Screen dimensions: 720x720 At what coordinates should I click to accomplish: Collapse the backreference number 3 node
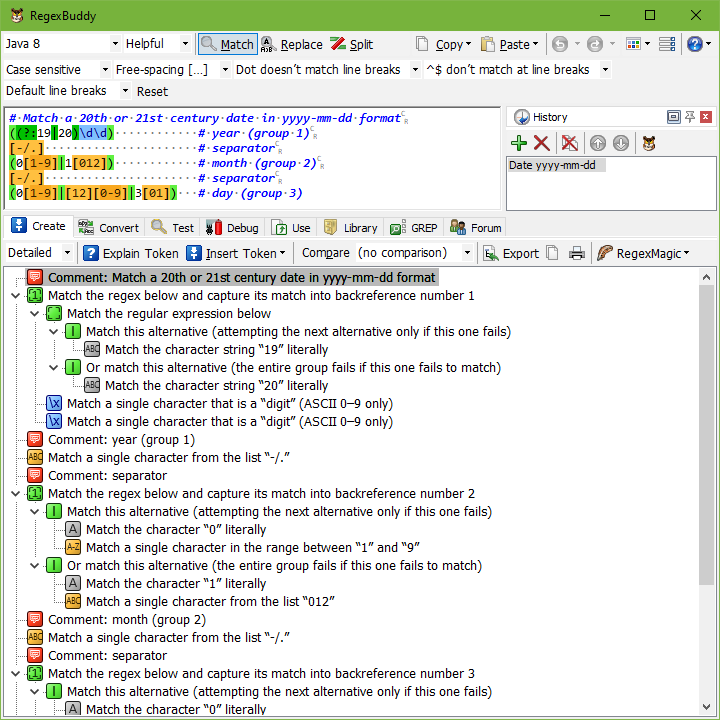tap(16, 674)
